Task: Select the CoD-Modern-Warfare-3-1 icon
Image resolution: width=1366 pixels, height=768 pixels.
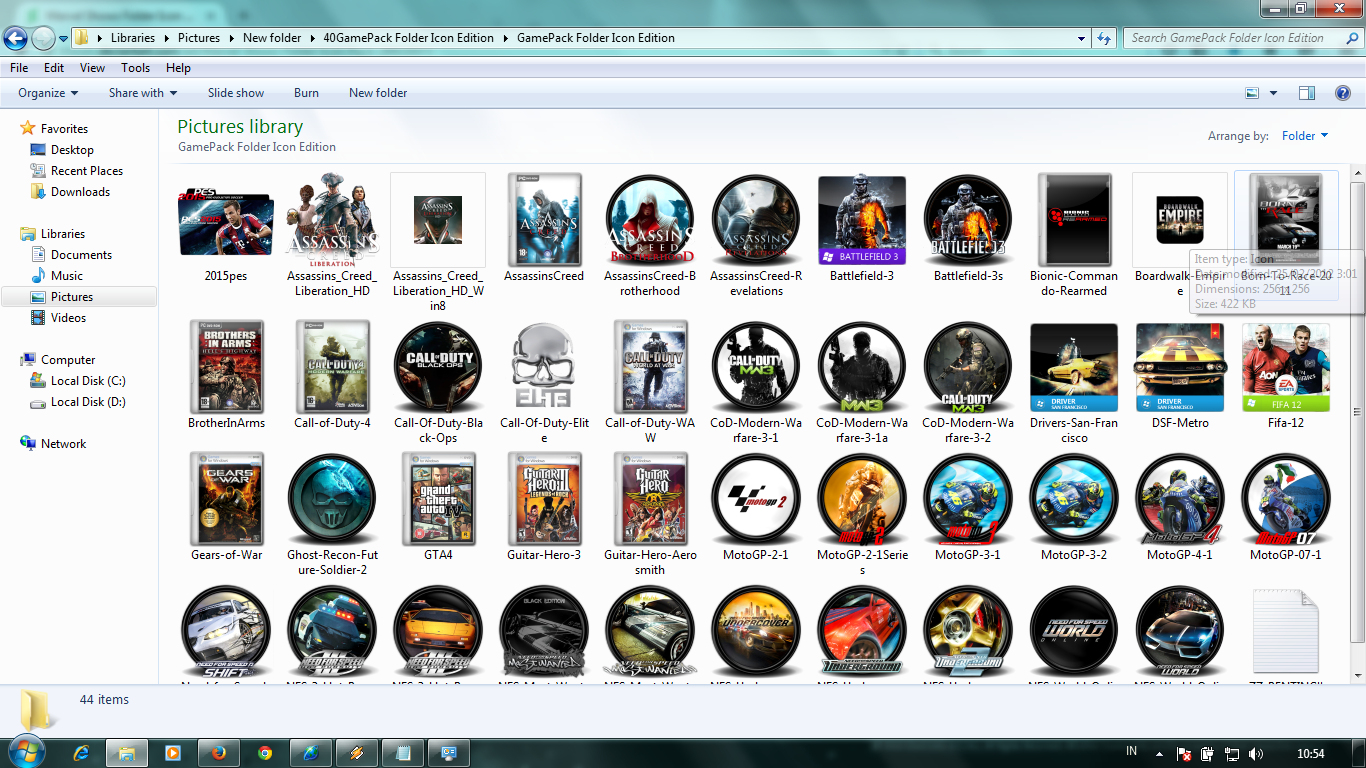Action: pyautogui.click(x=756, y=366)
